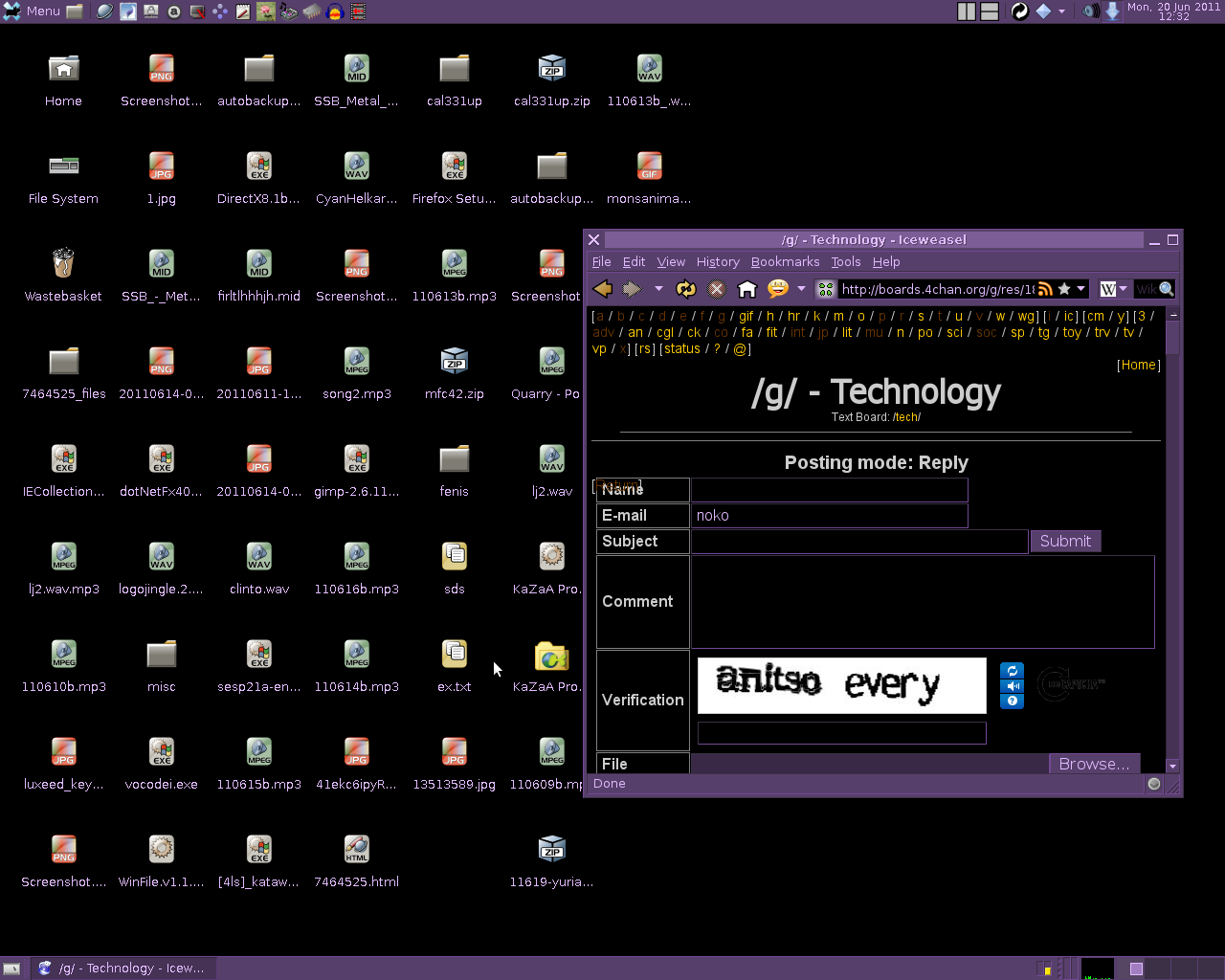
Task: Follow the [Home] link
Action: [x=1139, y=365]
